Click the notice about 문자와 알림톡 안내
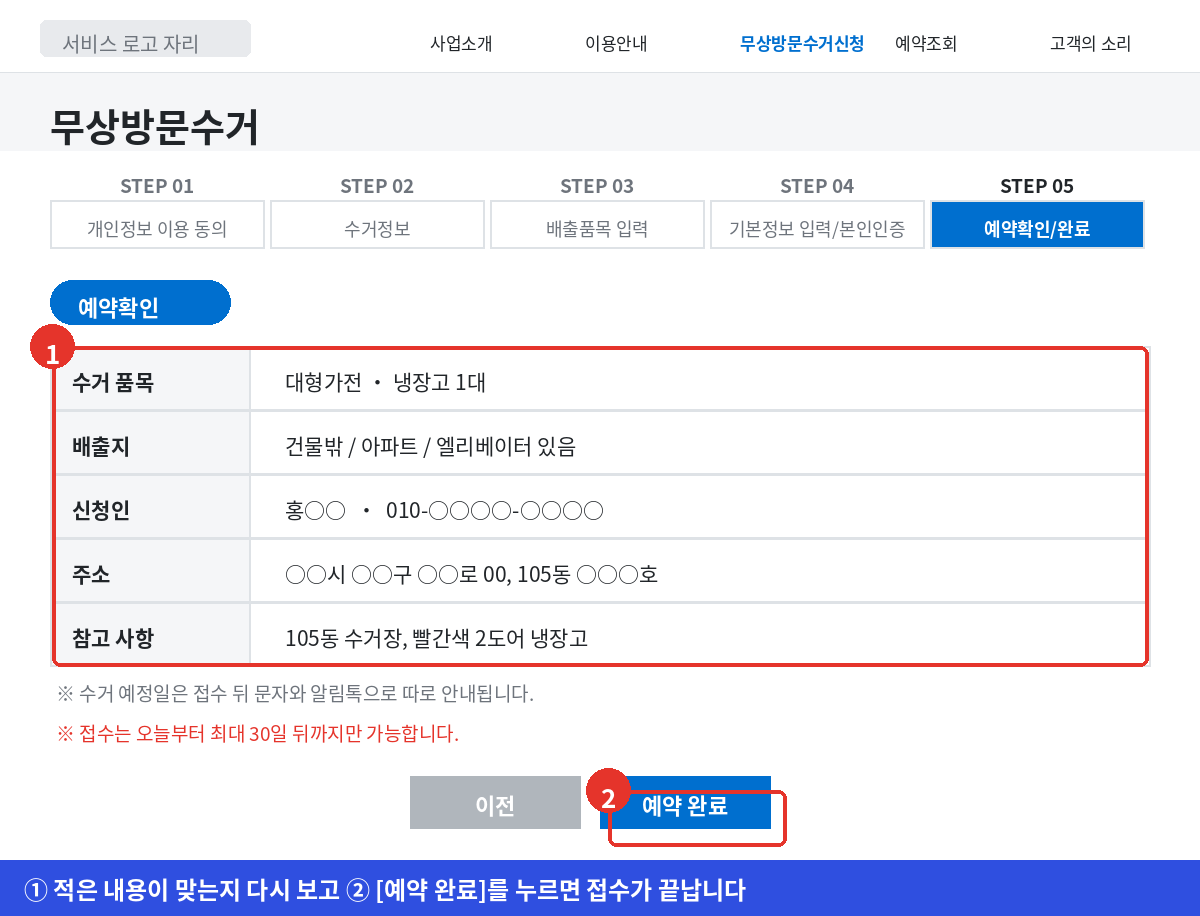 pos(296,693)
